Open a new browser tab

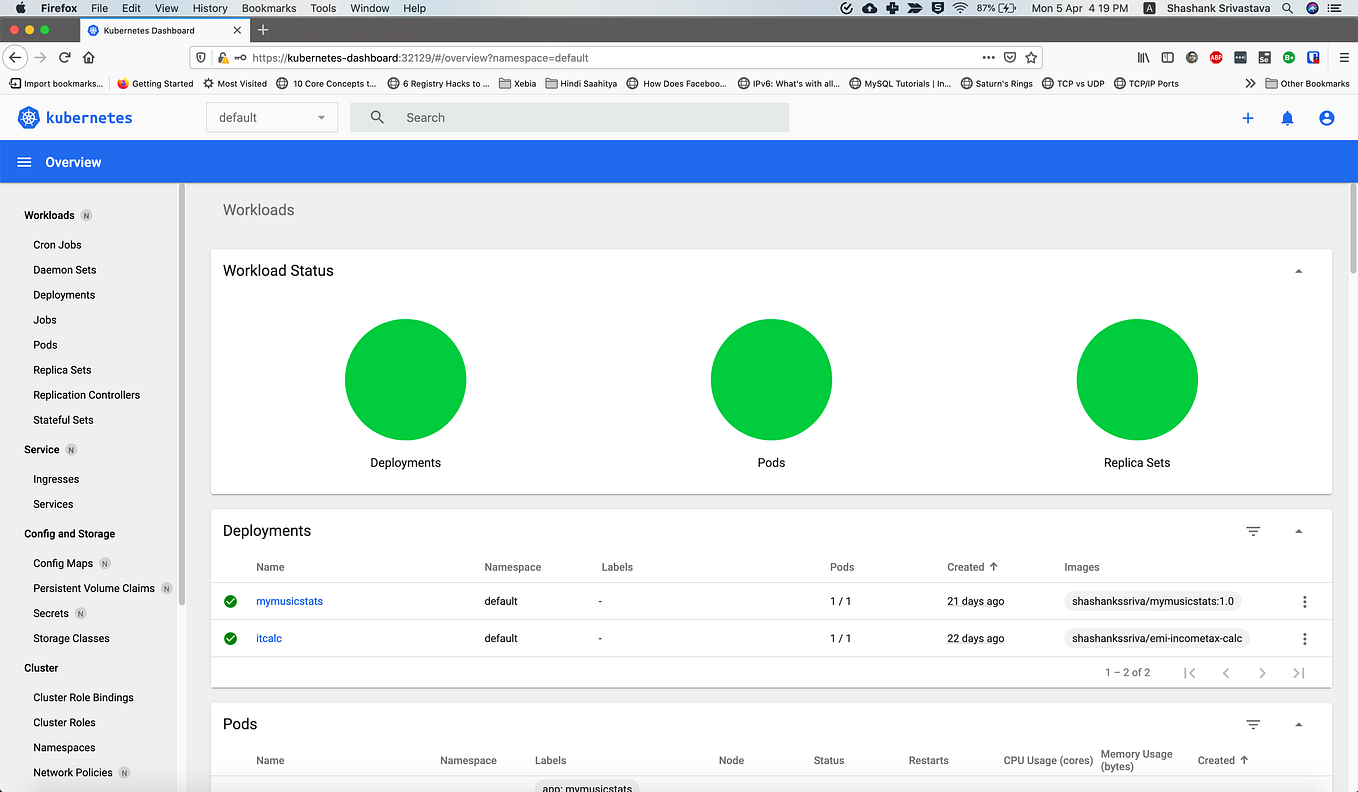click(x=263, y=30)
